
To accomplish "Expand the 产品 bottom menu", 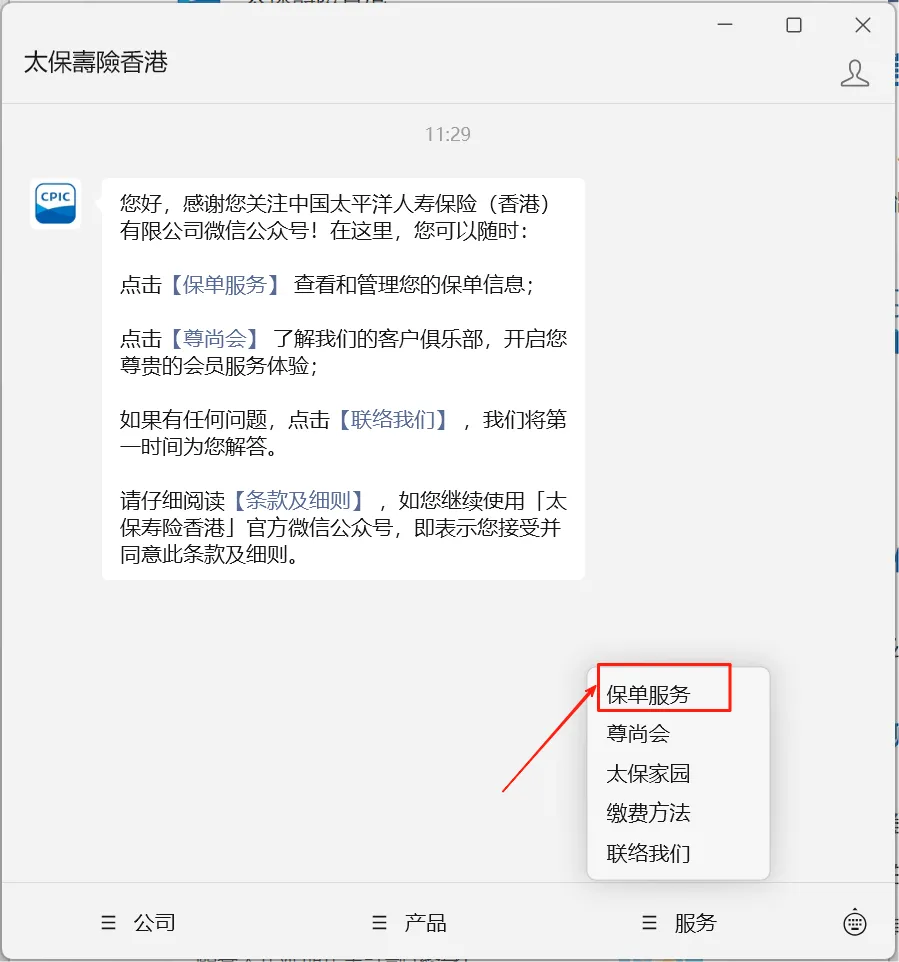I will pyautogui.click(x=409, y=923).
